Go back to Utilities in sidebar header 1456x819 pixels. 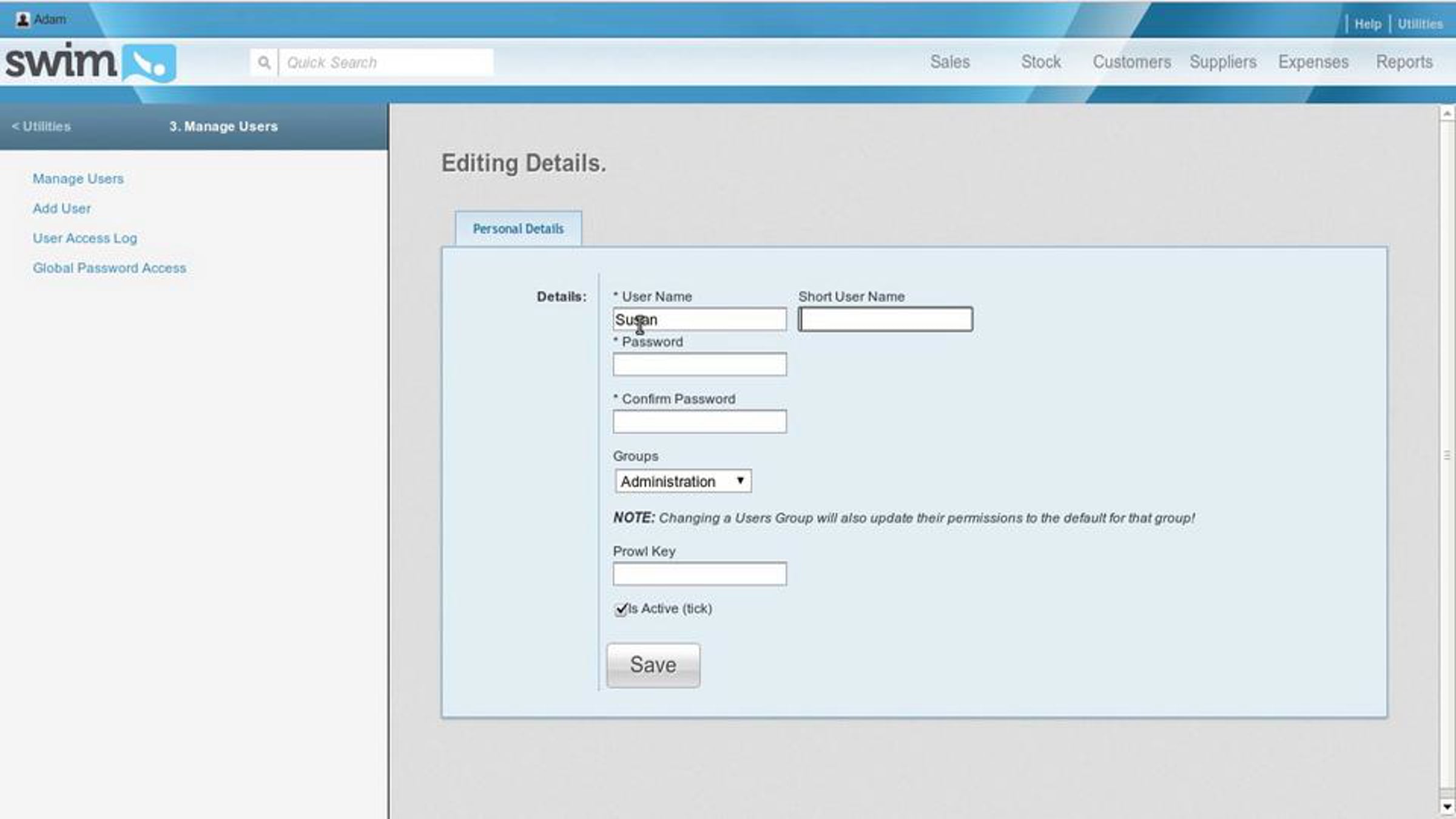[41, 126]
